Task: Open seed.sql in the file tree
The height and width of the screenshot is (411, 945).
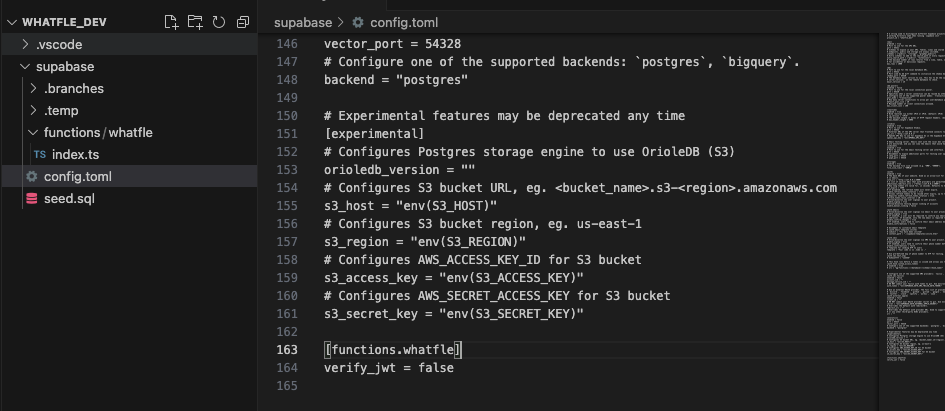Action: pyautogui.click(x=129, y=199)
